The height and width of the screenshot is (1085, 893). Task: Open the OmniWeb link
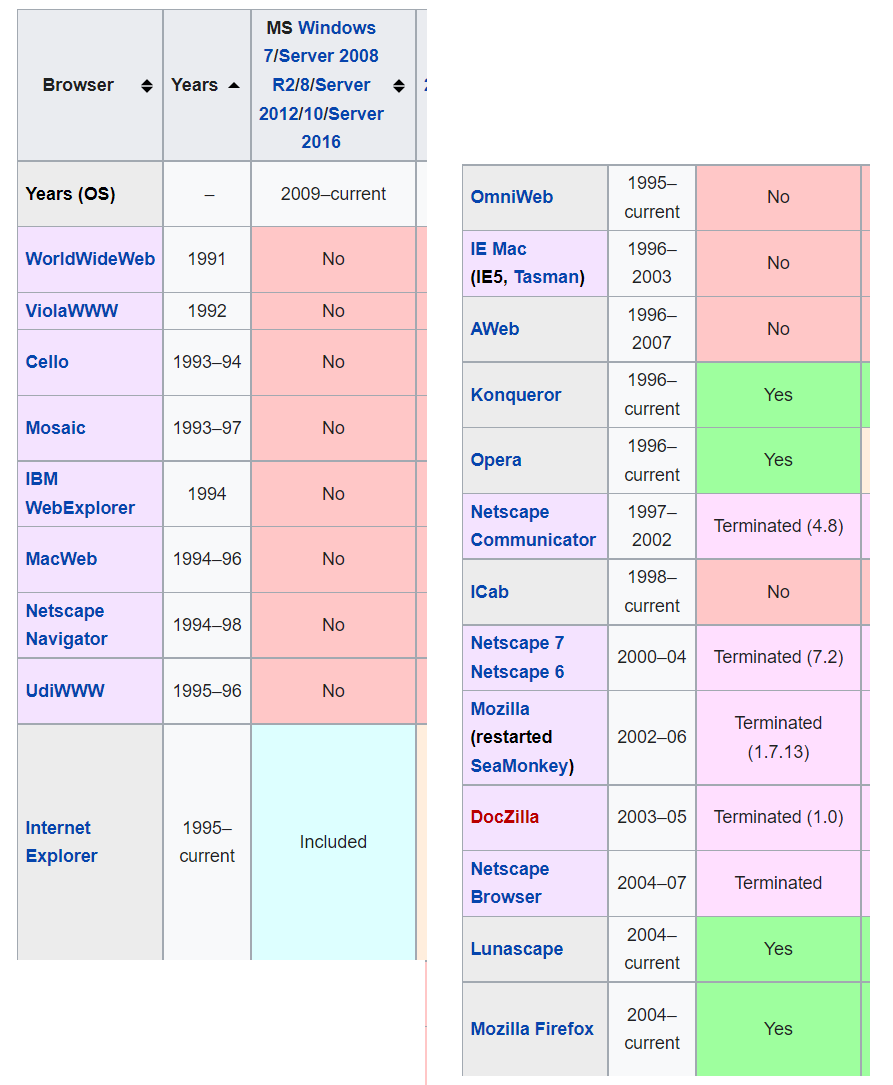(x=511, y=197)
